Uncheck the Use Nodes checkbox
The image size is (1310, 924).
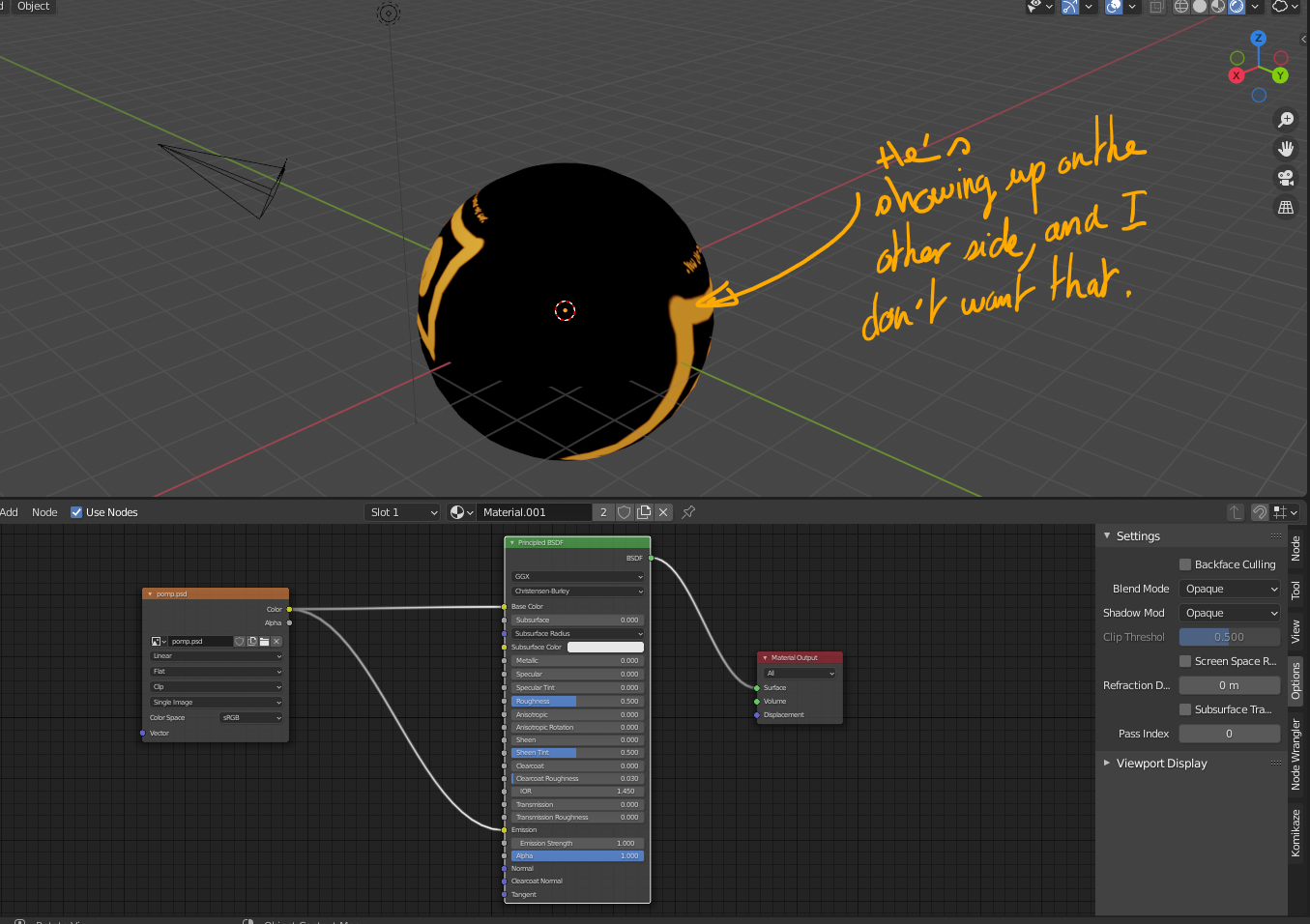(x=76, y=512)
